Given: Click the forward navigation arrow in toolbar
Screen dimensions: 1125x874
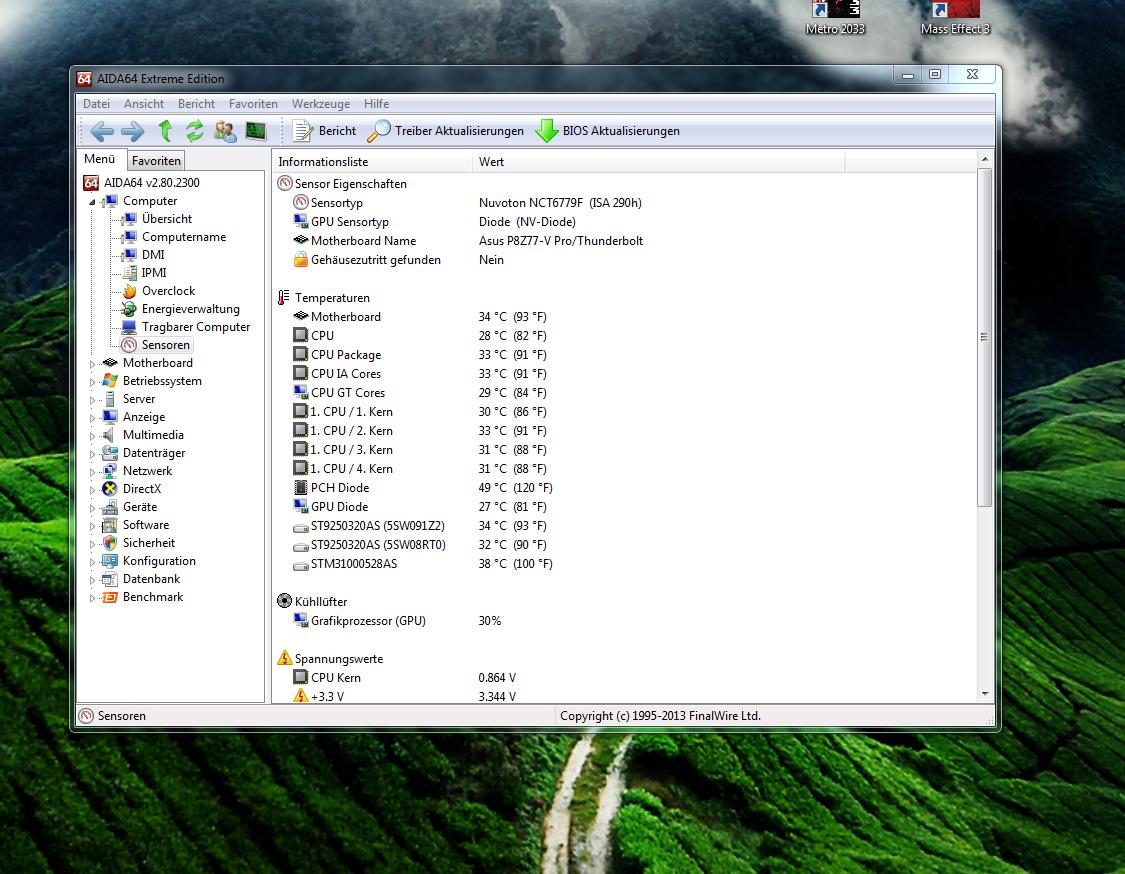Looking at the screenshot, I should point(132,131).
